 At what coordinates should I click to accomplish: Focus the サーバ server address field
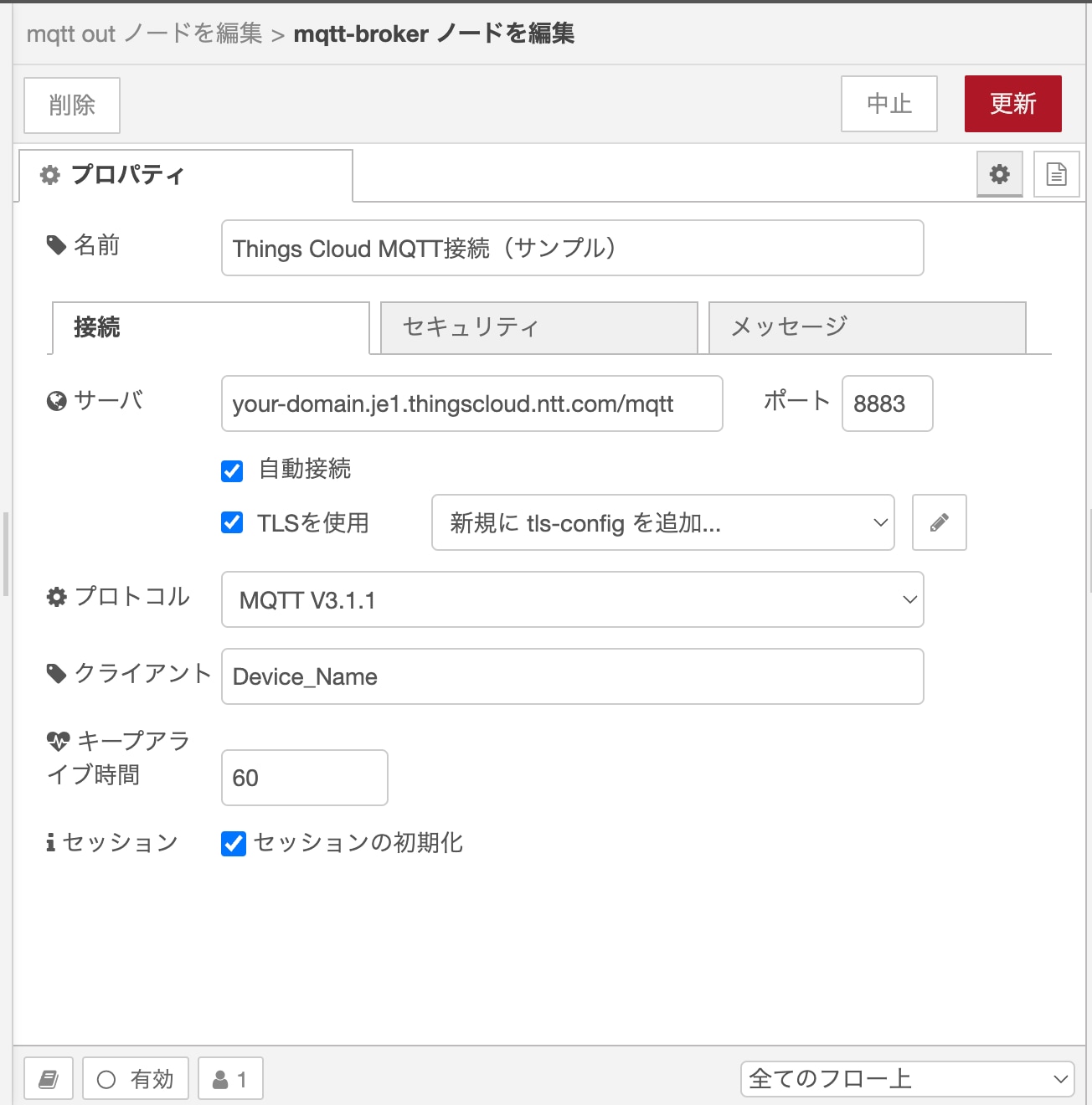tap(472, 403)
